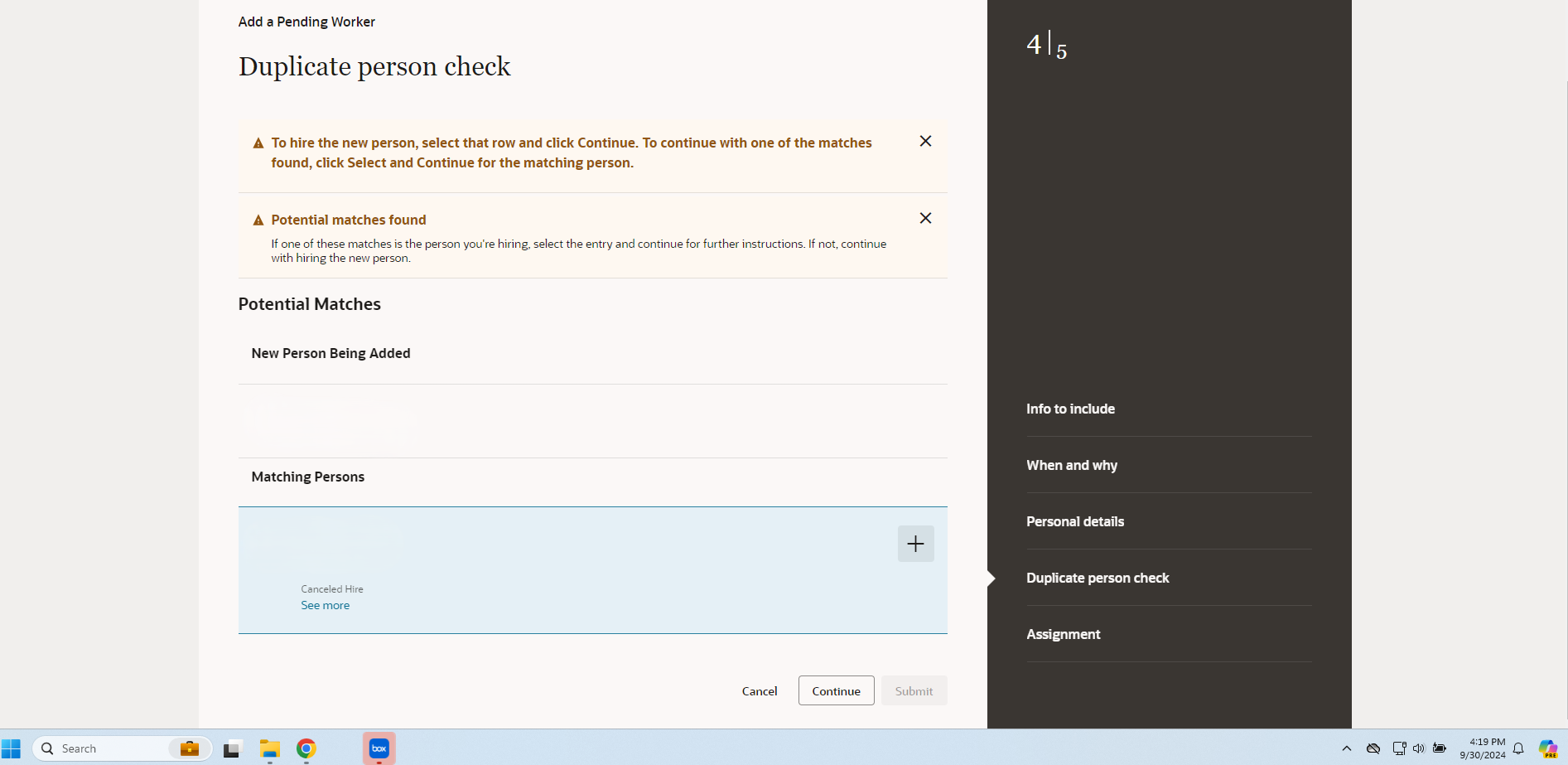
Task: Select the 'Canceled Hire' matching person row
Action: click(x=592, y=570)
